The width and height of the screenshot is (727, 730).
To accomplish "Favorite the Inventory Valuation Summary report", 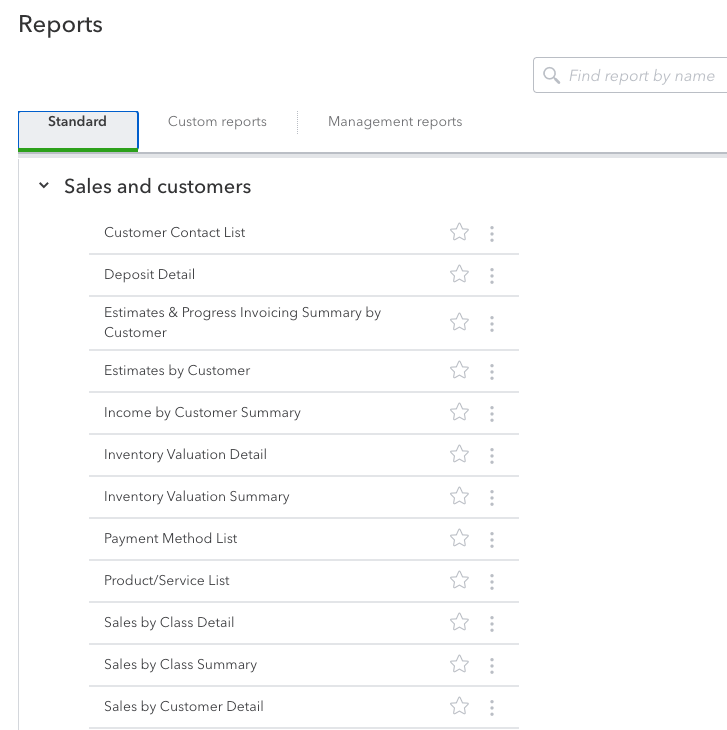I will pyautogui.click(x=459, y=496).
